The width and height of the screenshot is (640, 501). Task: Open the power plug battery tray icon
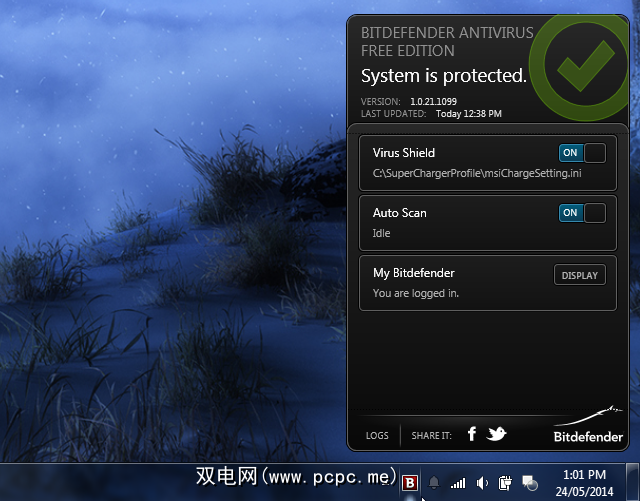coord(505,483)
